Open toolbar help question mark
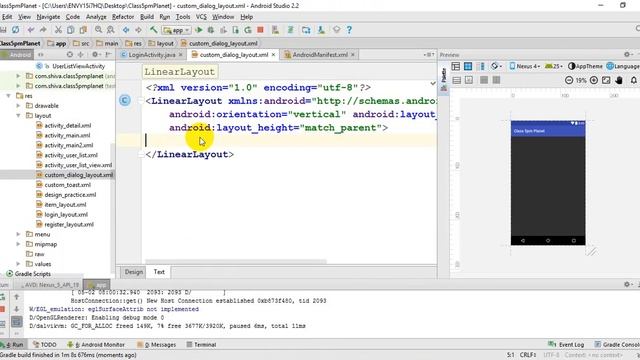The image size is (640, 360). click(349, 30)
